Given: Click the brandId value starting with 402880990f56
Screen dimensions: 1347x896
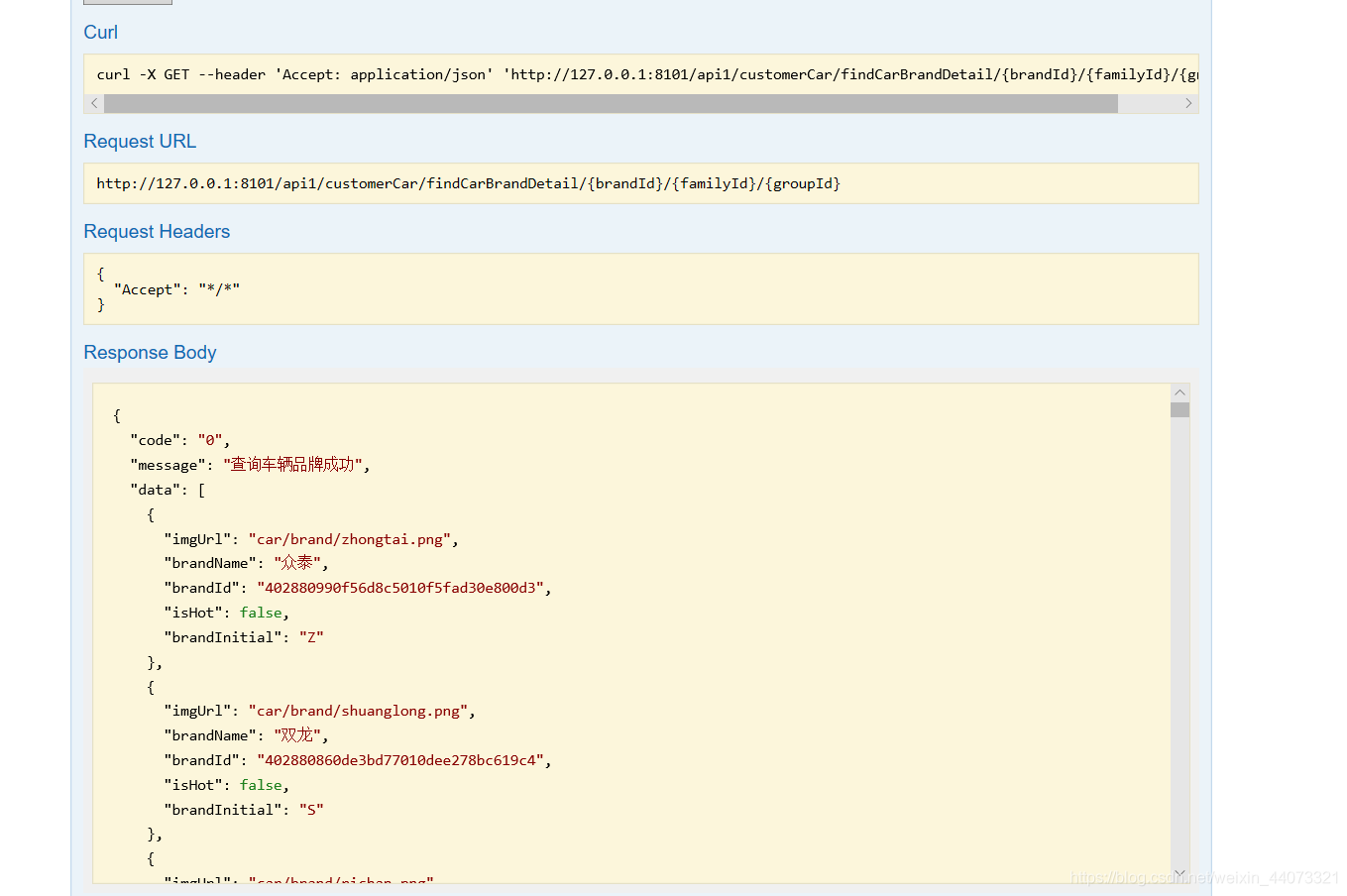Looking at the screenshot, I should (x=399, y=588).
